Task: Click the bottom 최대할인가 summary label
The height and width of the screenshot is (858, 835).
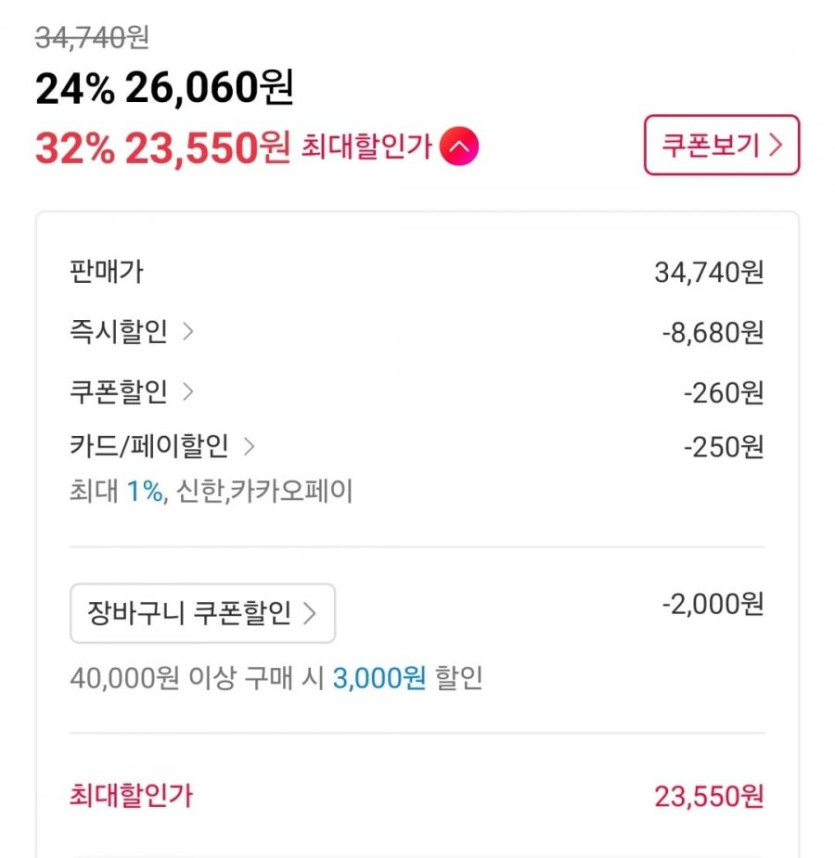Action: [131, 796]
